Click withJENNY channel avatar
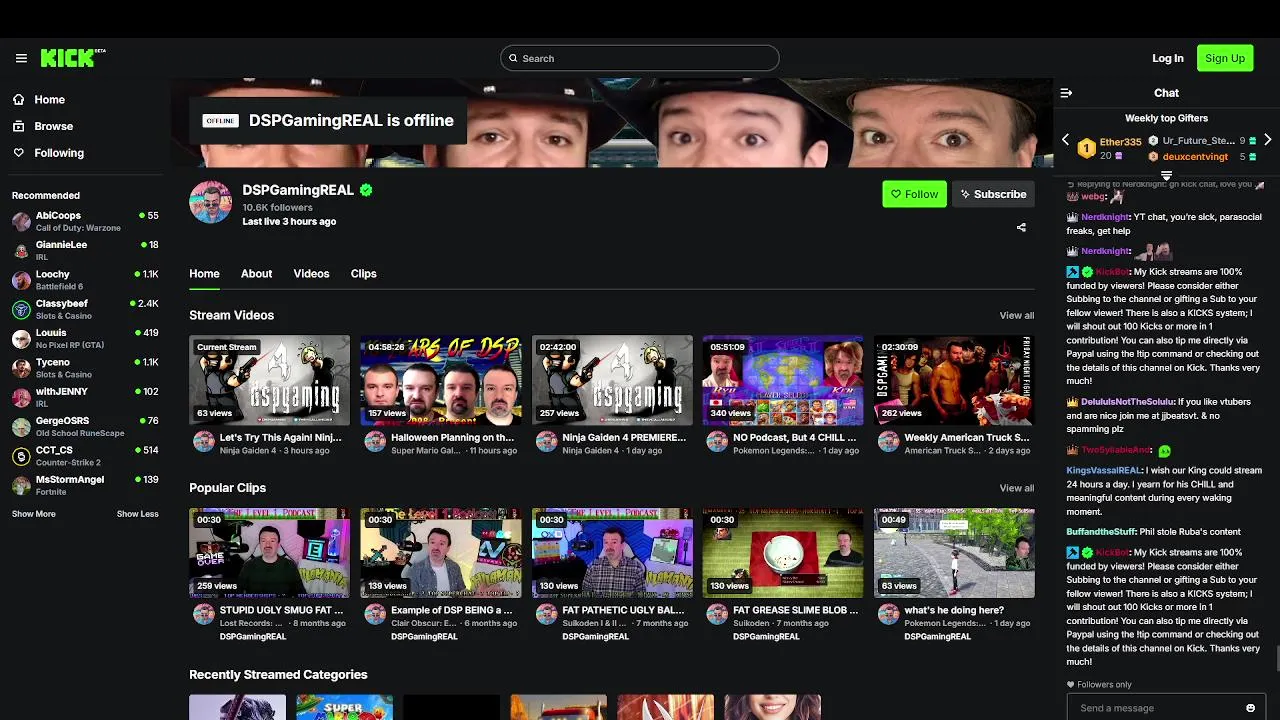 [21, 397]
